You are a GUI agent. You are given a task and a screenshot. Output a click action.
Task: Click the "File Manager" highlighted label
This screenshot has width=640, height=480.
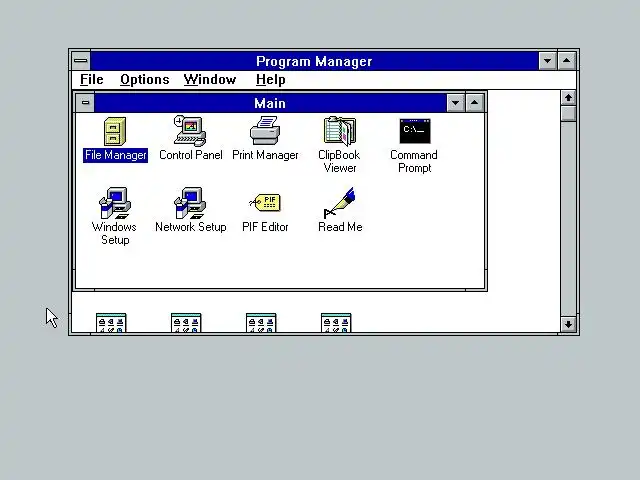click(x=116, y=155)
